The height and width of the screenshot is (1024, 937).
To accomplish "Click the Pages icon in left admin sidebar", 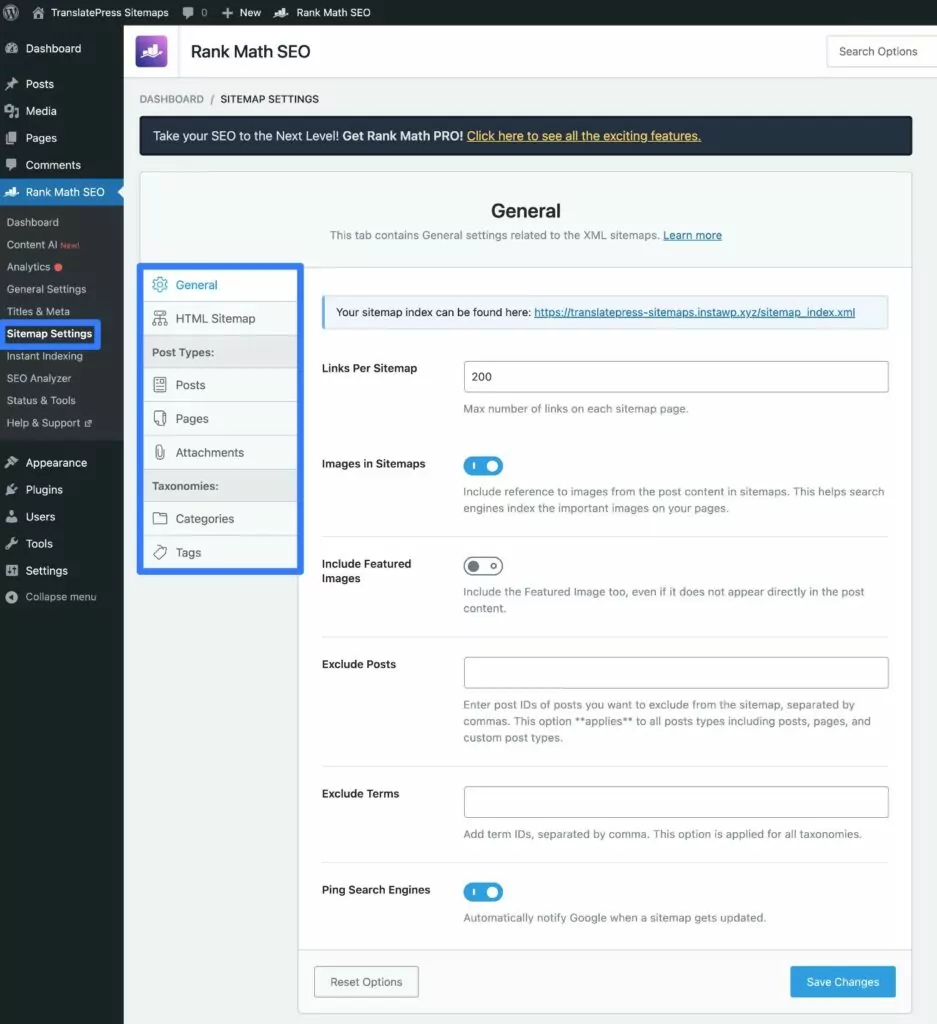I will click(x=12, y=138).
